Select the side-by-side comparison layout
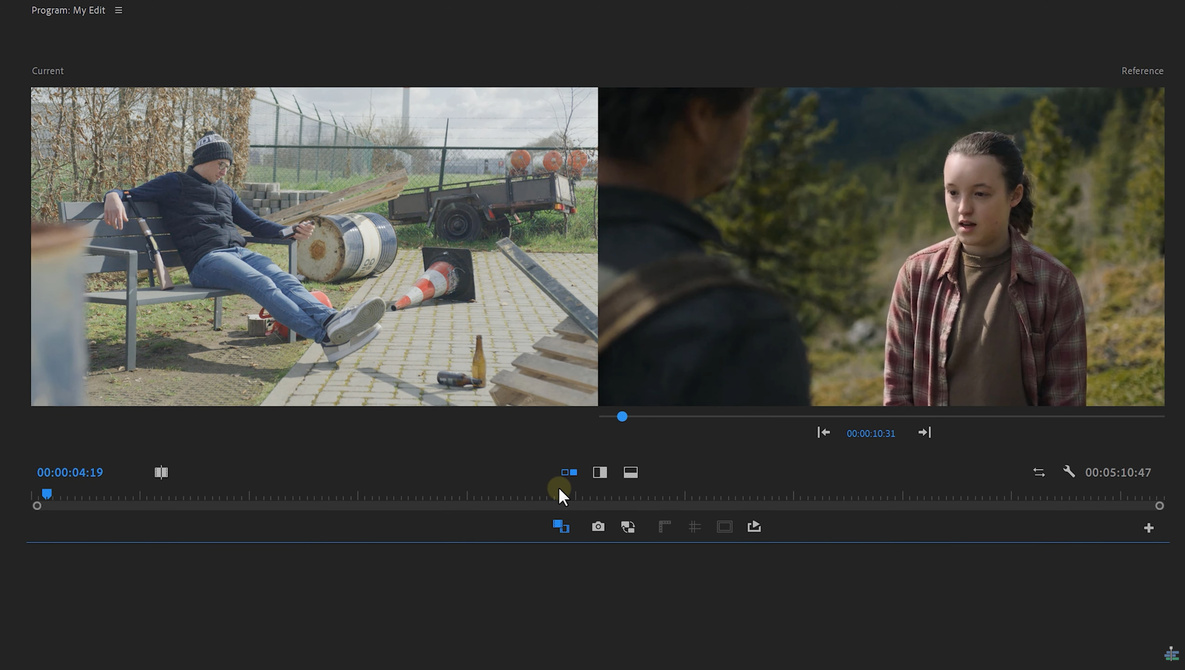This screenshot has width=1185, height=670. 569,472
